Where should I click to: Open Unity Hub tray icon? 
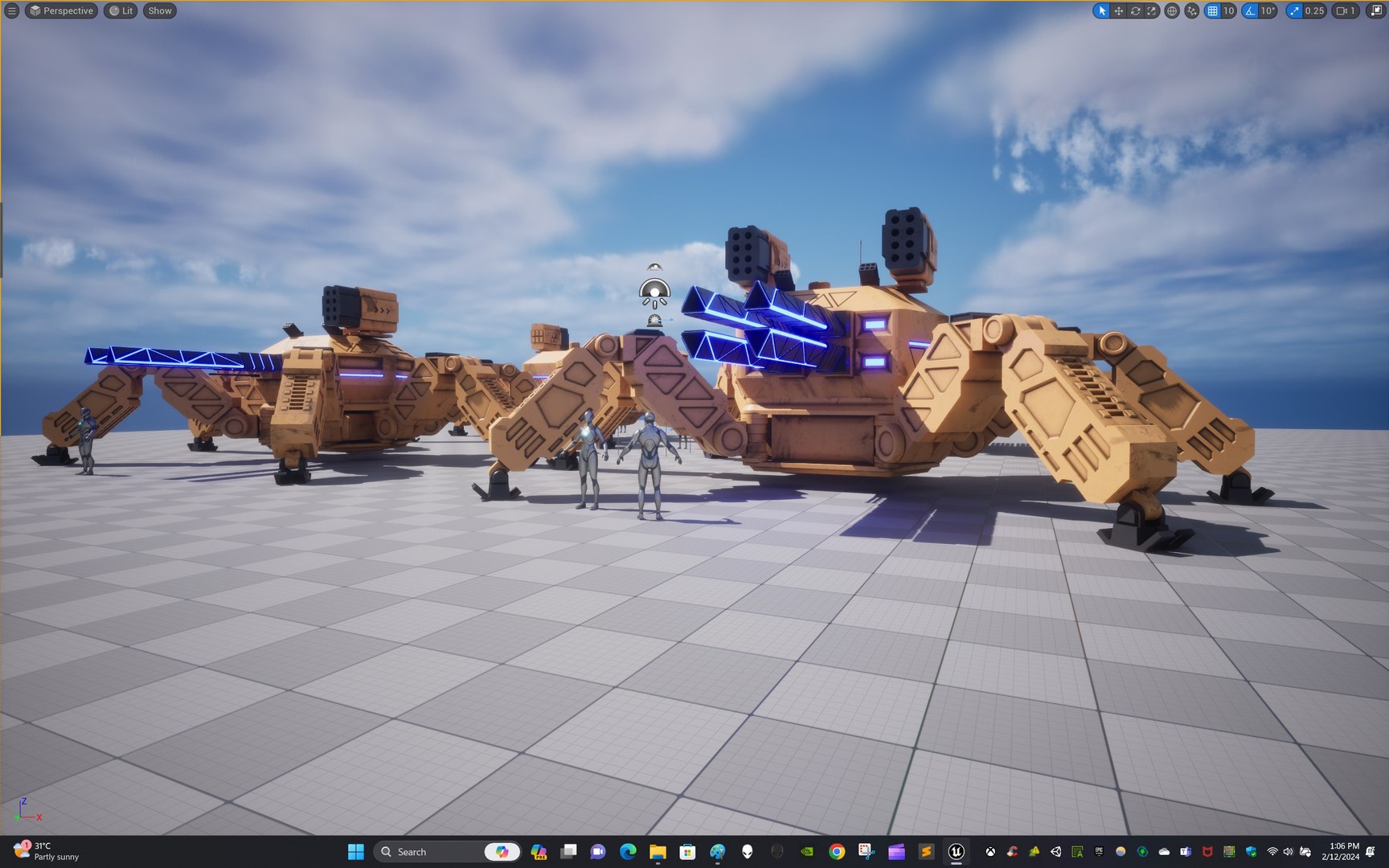click(x=1055, y=851)
